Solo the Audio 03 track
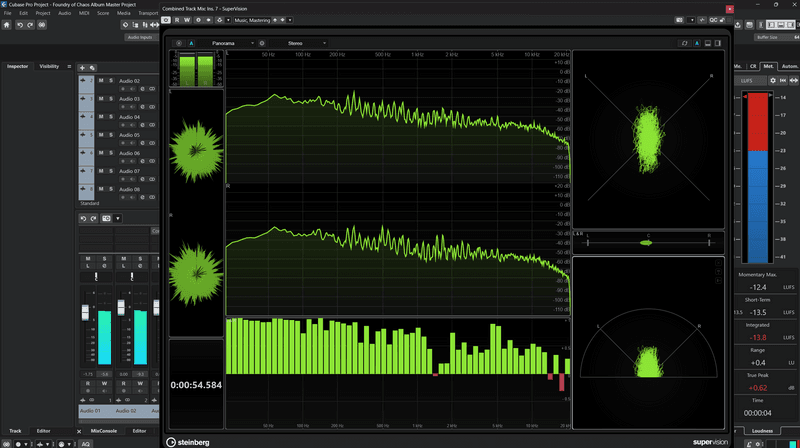 tap(111, 98)
